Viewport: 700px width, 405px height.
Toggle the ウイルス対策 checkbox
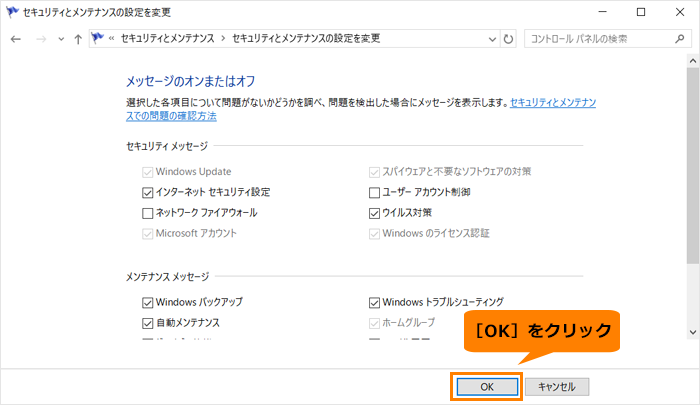374,213
